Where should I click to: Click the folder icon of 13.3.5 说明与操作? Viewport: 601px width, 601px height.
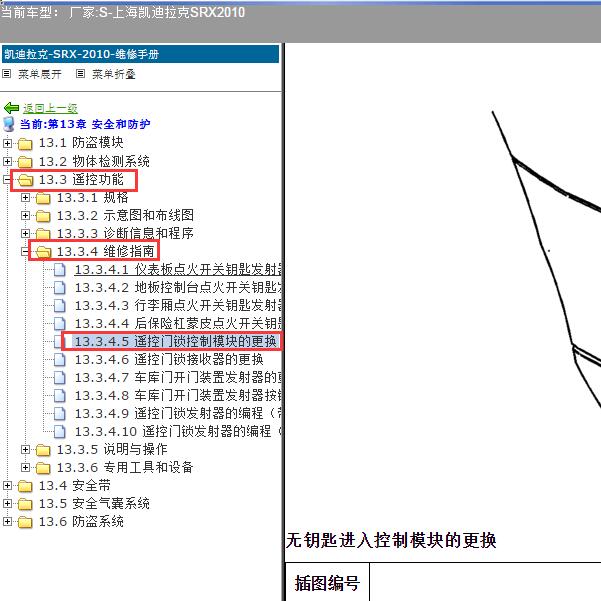43,450
